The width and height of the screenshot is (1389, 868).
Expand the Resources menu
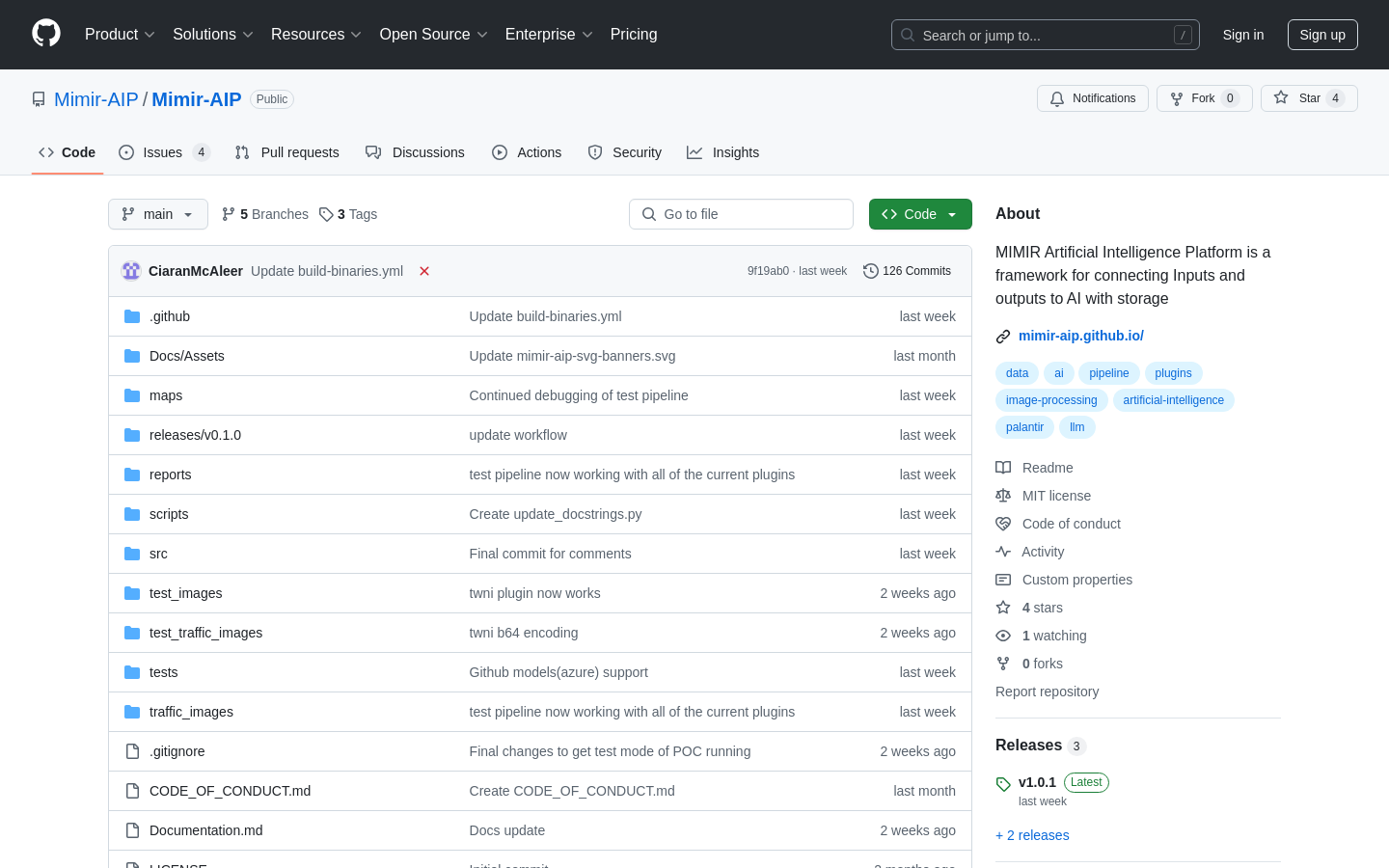(x=316, y=35)
